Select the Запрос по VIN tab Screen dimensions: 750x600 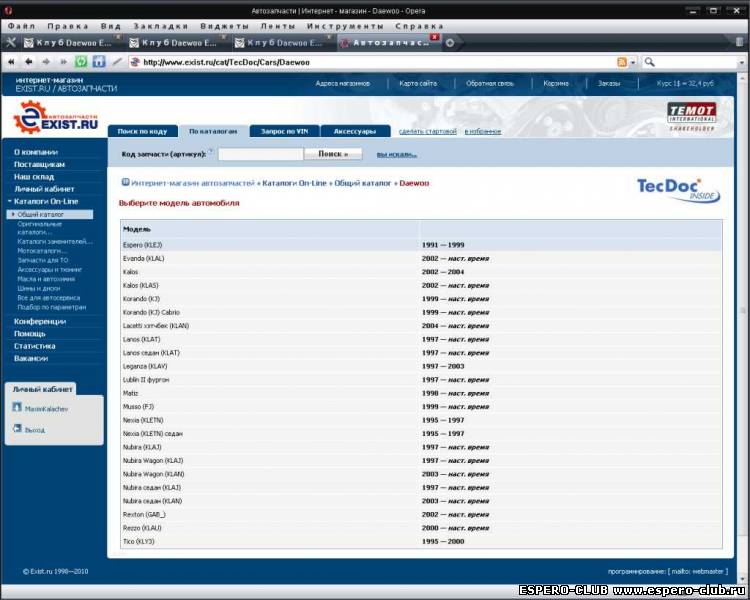pos(285,131)
